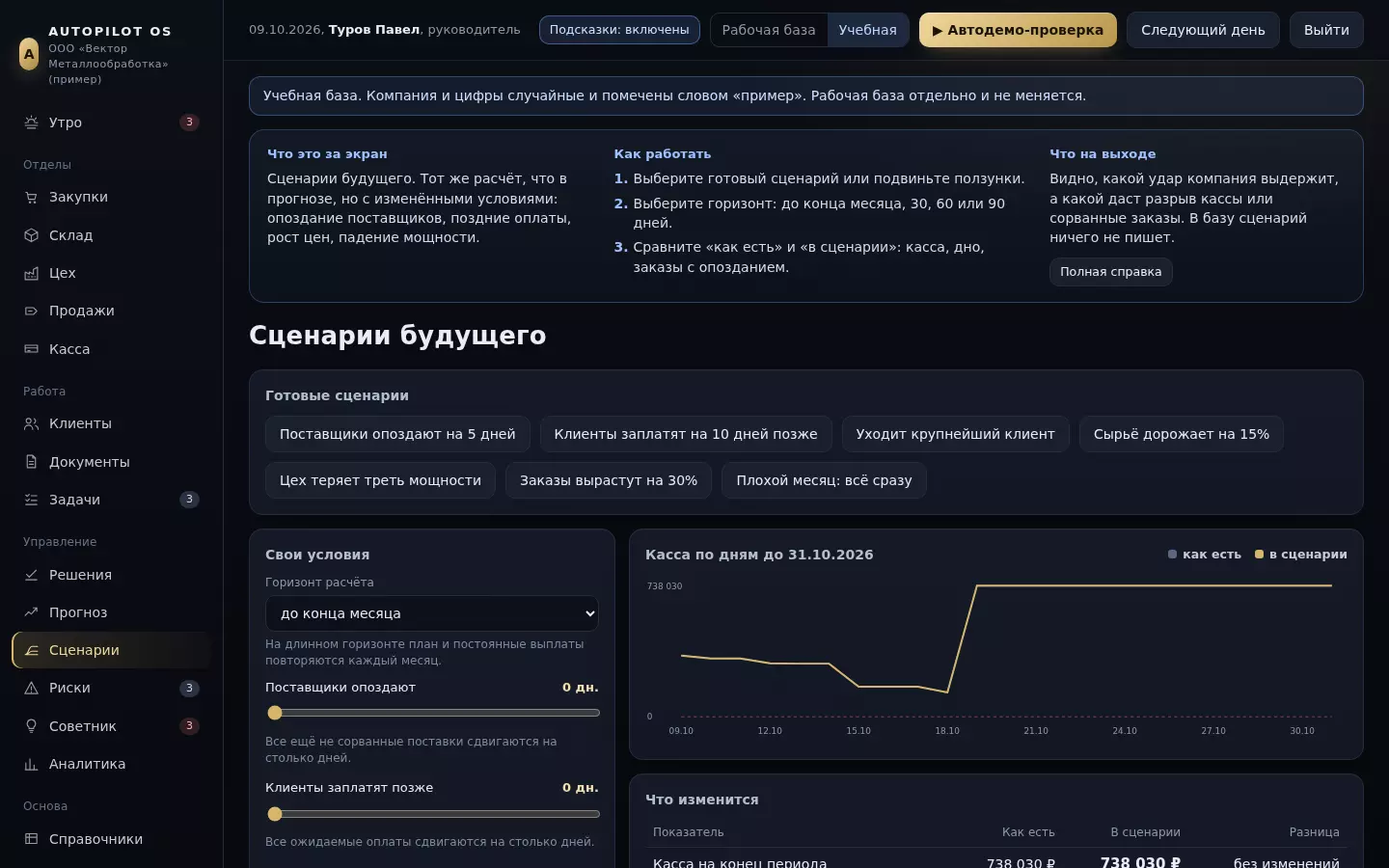Click the Склад box icon
The width and height of the screenshot is (1389, 868).
tap(31, 235)
